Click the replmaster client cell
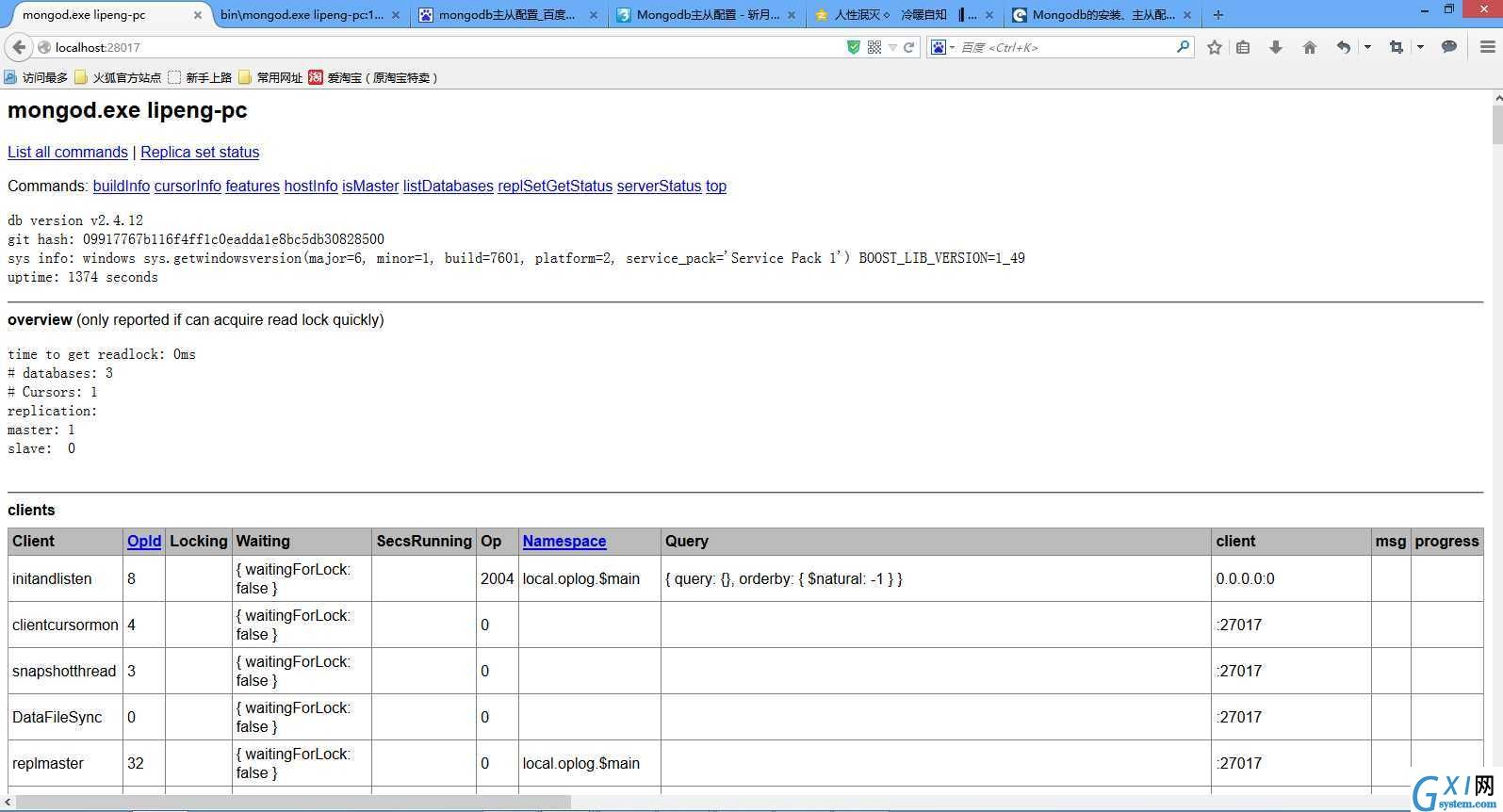1503x812 pixels. pos(65,764)
